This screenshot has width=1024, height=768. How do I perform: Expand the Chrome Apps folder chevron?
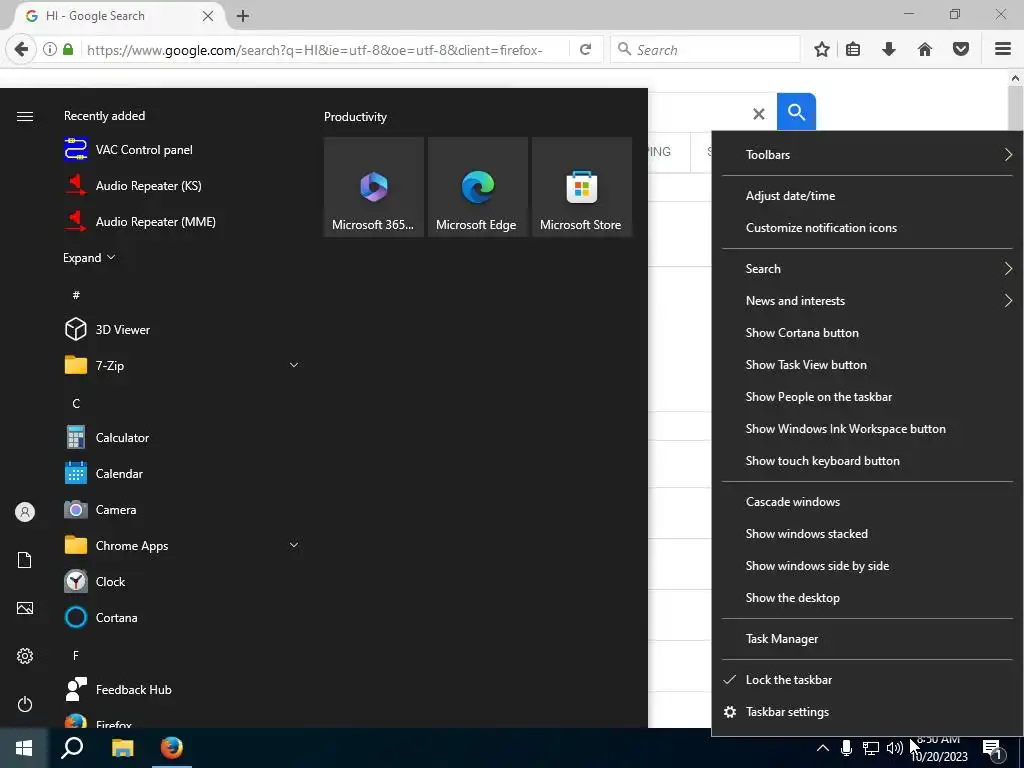(294, 545)
